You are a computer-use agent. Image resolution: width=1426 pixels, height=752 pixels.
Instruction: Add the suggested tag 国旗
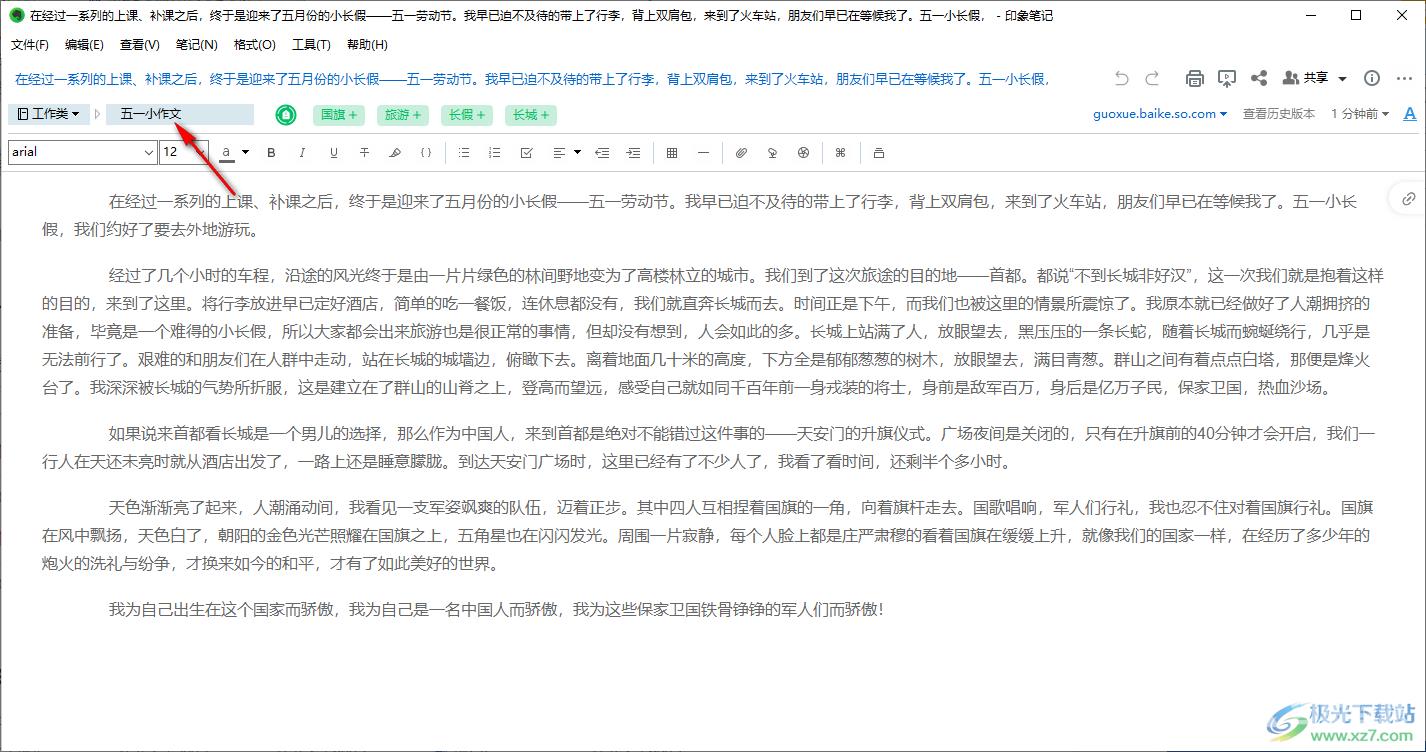point(339,115)
